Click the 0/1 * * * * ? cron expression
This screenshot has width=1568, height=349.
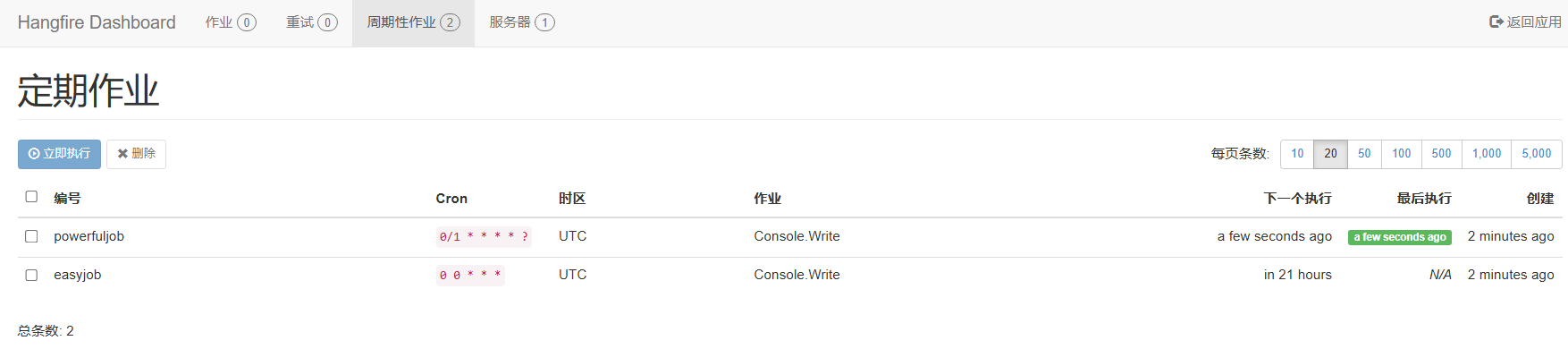[484, 237]
